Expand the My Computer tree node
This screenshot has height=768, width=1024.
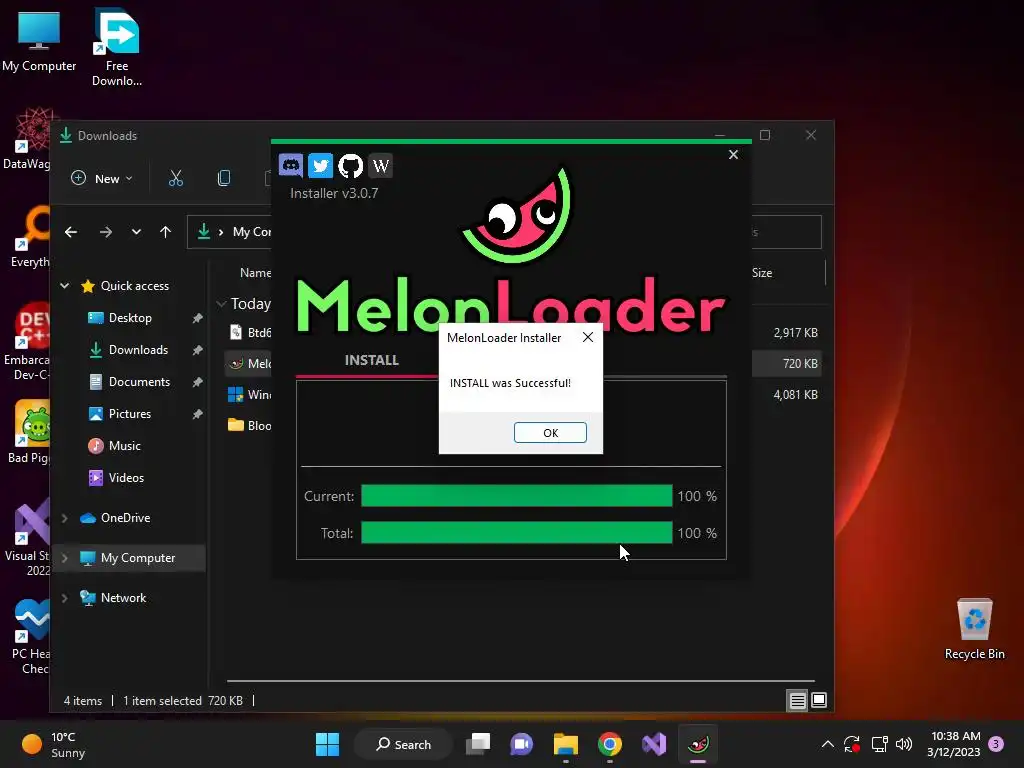click(x=65, y=558)
